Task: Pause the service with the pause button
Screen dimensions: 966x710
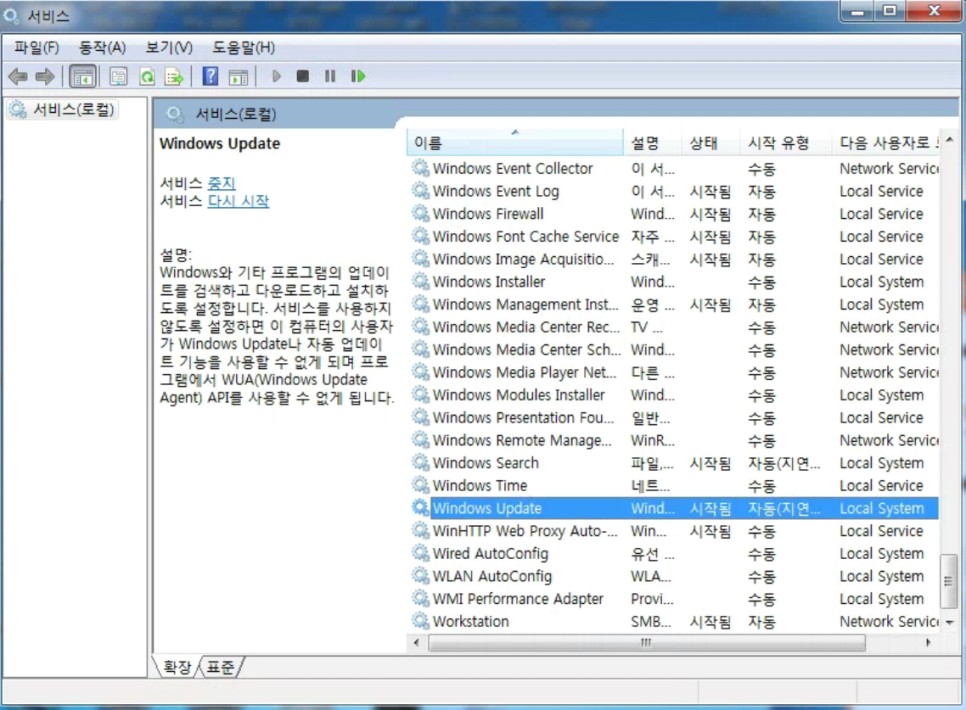Action: click(330, 76)
